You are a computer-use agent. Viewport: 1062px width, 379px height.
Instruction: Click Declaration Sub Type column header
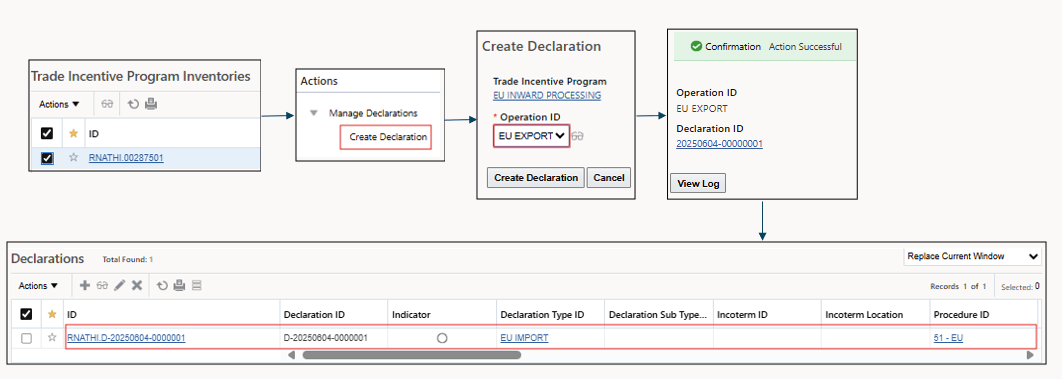[x=658, y=315]
